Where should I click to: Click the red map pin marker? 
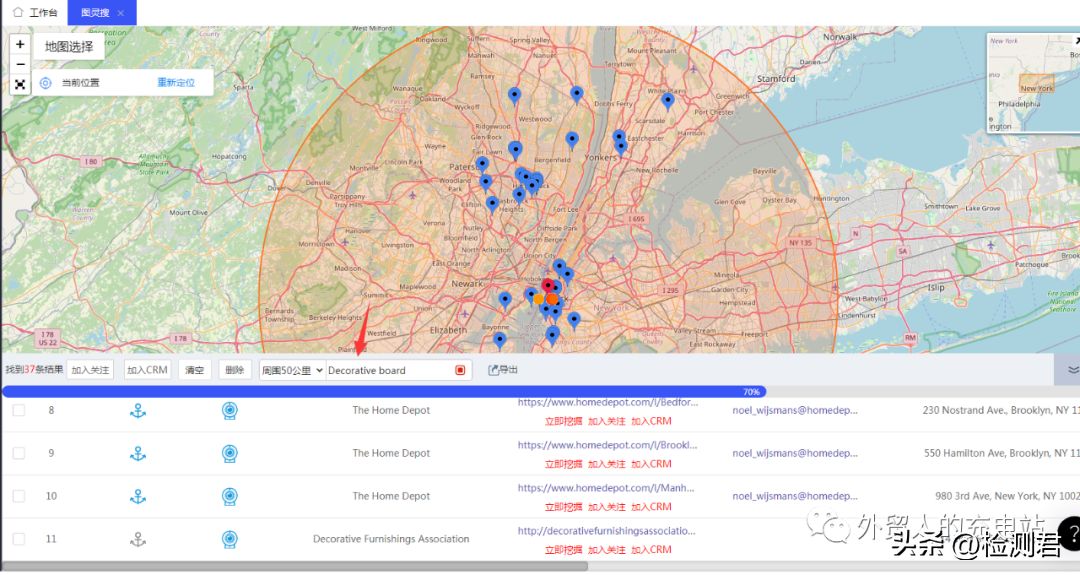(x=548, y=285)
